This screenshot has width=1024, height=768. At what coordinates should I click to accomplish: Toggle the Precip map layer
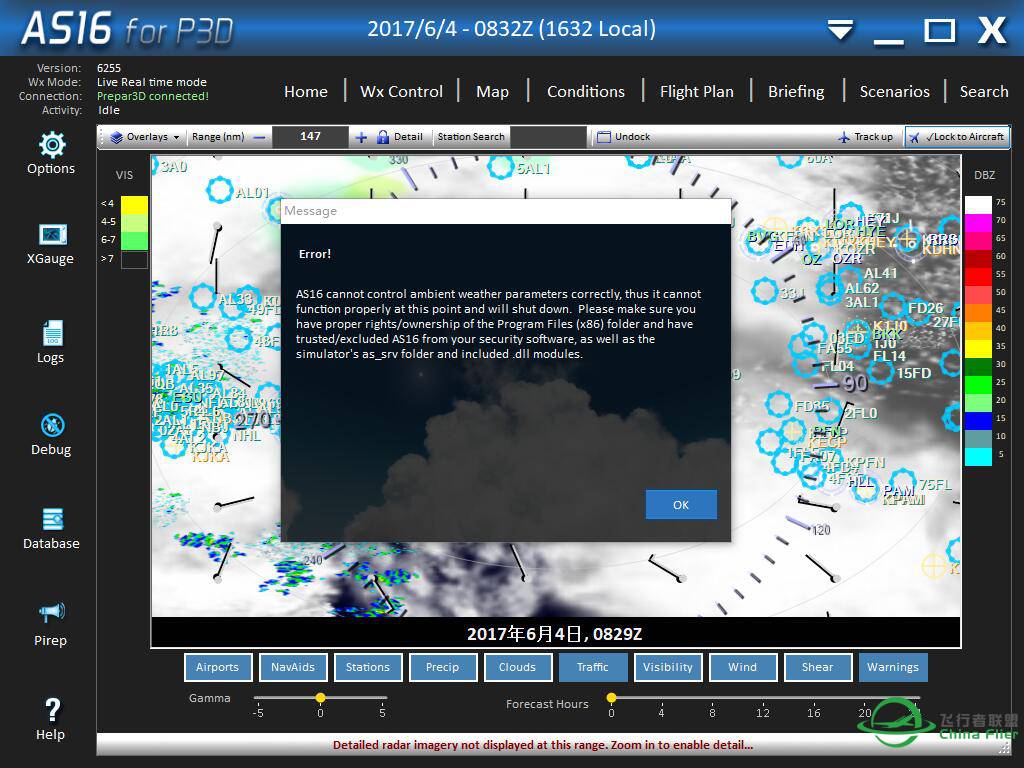443,667
